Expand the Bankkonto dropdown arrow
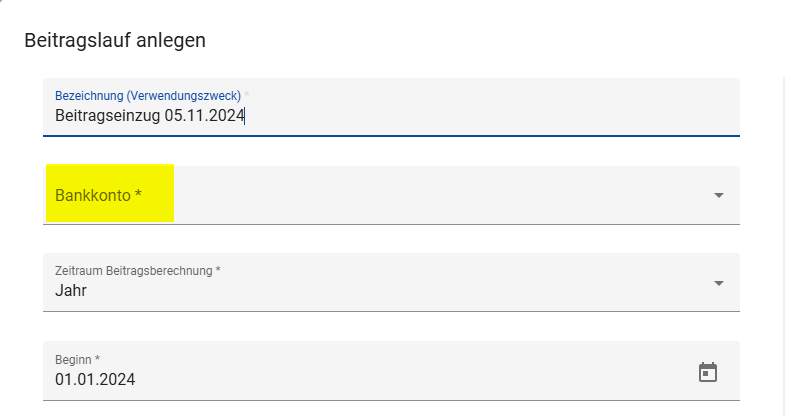The image size is (785, 416). click(718, 195)
